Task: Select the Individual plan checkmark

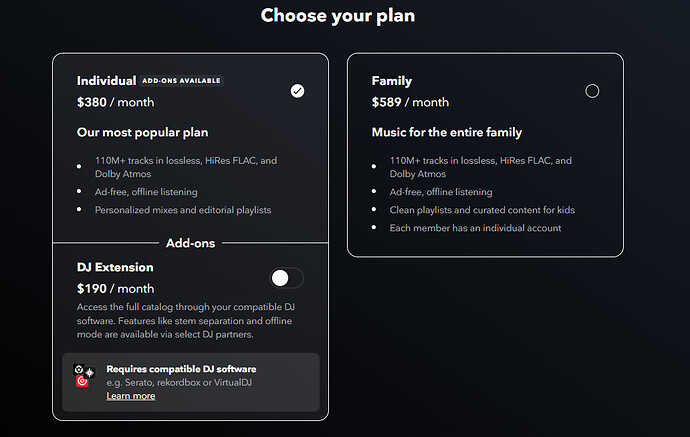Action: pyautogui.click(x=297, y=91)
